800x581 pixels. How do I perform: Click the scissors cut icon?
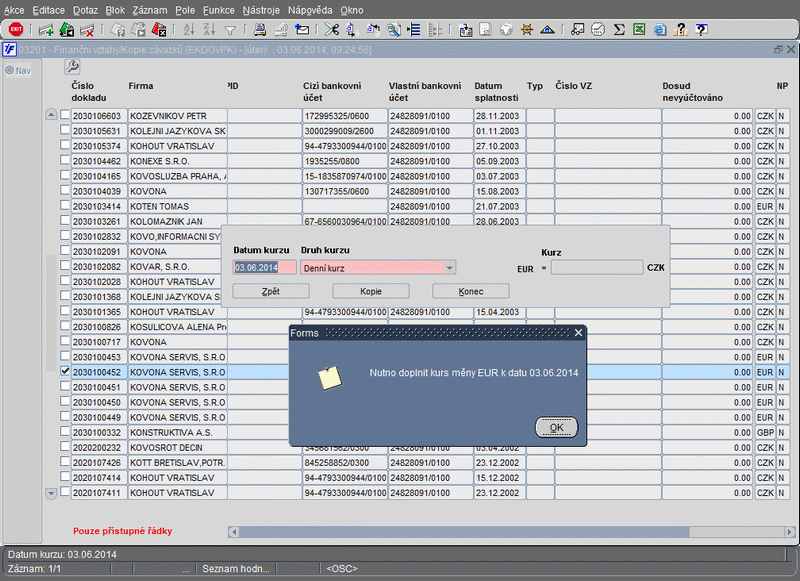click(x=332, y=30)
